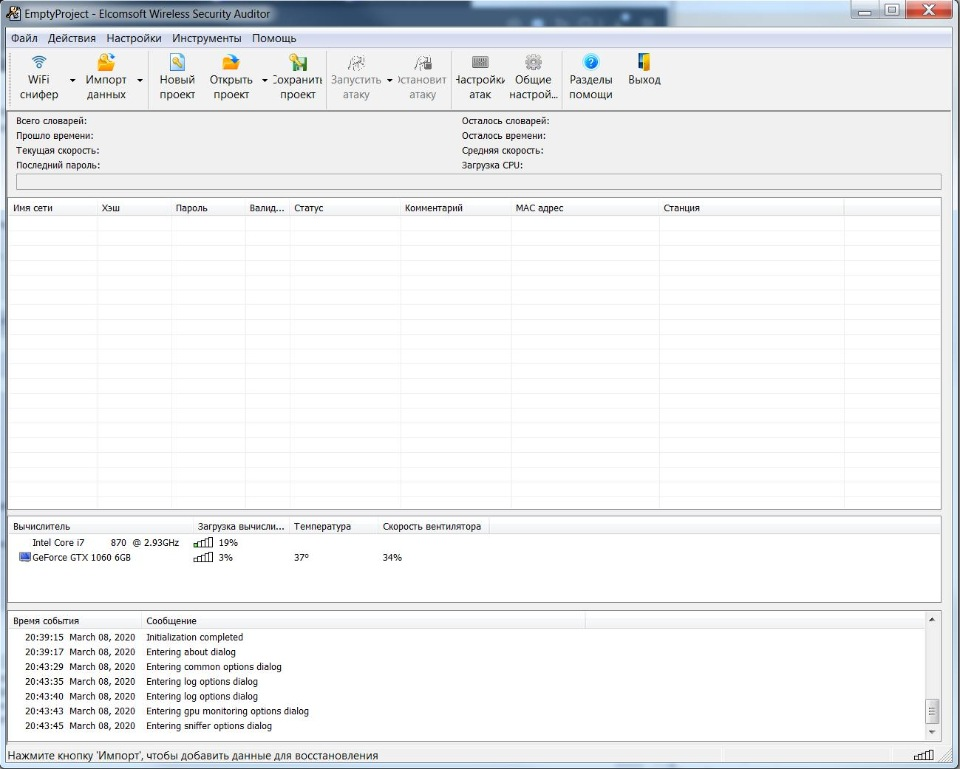The image size is (960, 769).
Task: Click the Сообщение log header
Action: coord(363,620)
